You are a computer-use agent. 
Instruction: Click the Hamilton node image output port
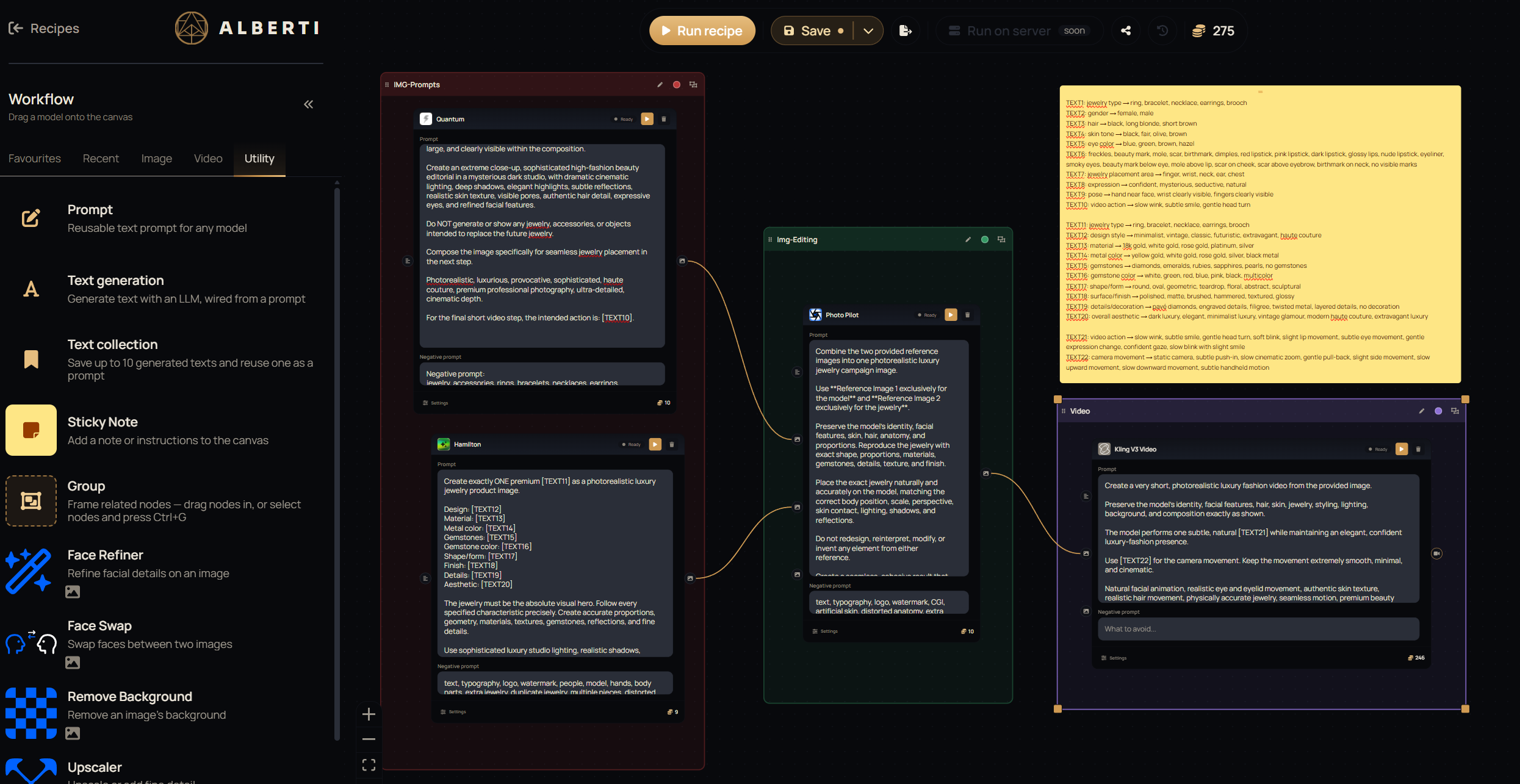click(690, 578)
